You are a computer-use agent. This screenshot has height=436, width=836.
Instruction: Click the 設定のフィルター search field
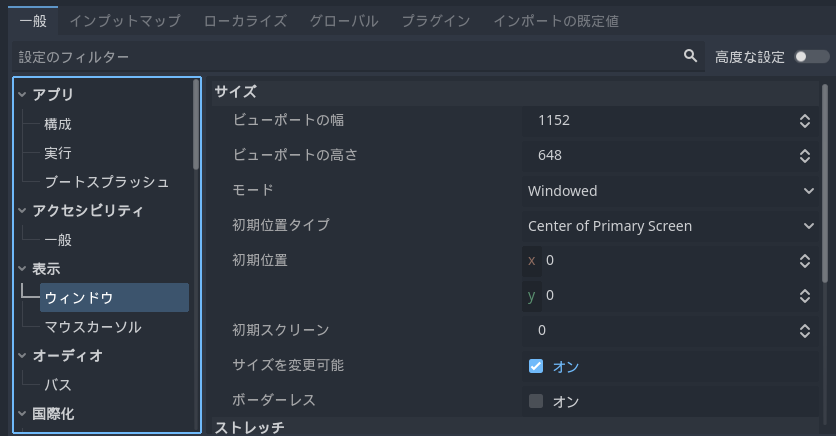(340, 58)
